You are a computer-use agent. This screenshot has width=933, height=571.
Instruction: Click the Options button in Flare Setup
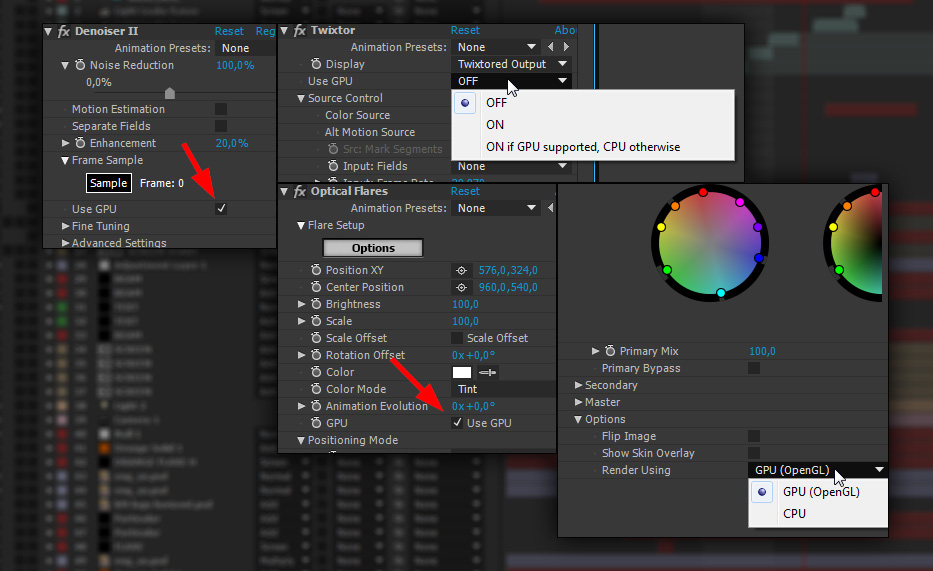point(373,248)
